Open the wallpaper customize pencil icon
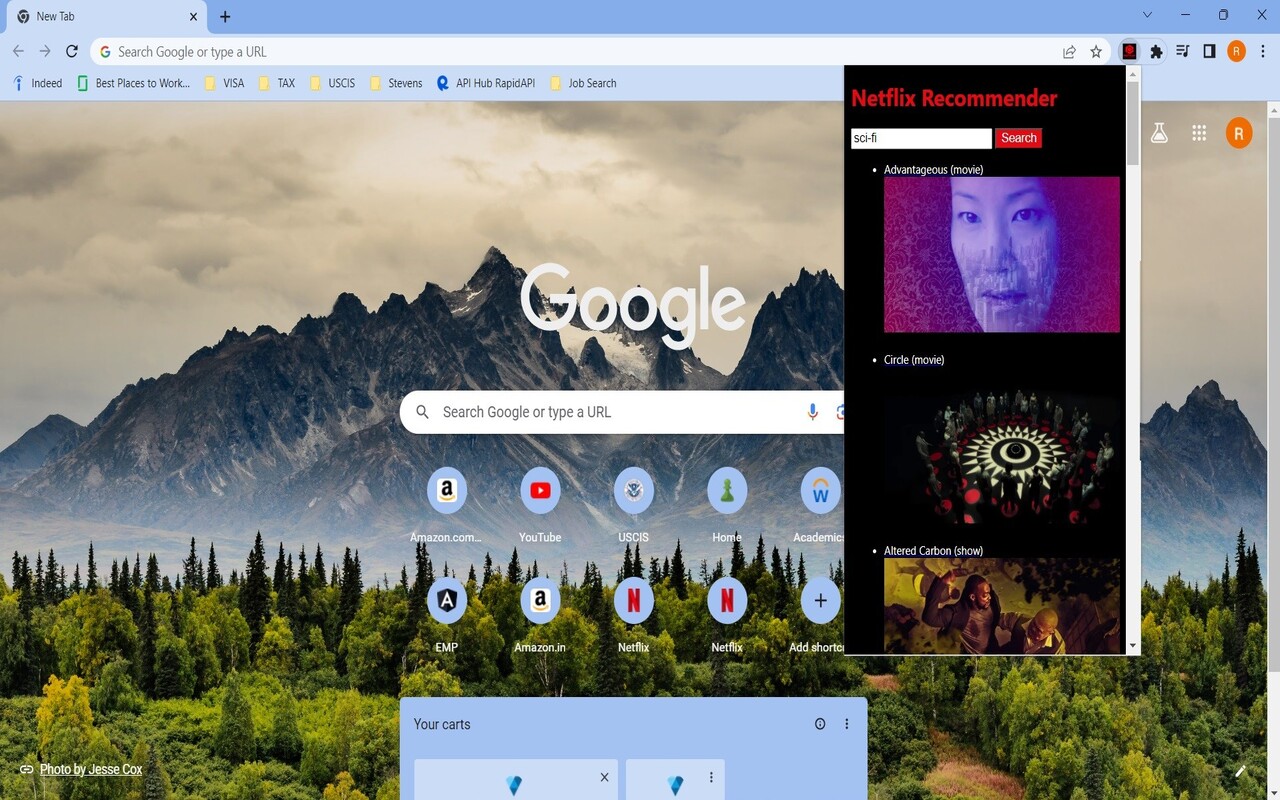This screenshot has width=1280, height=800. click(1240, 770)
